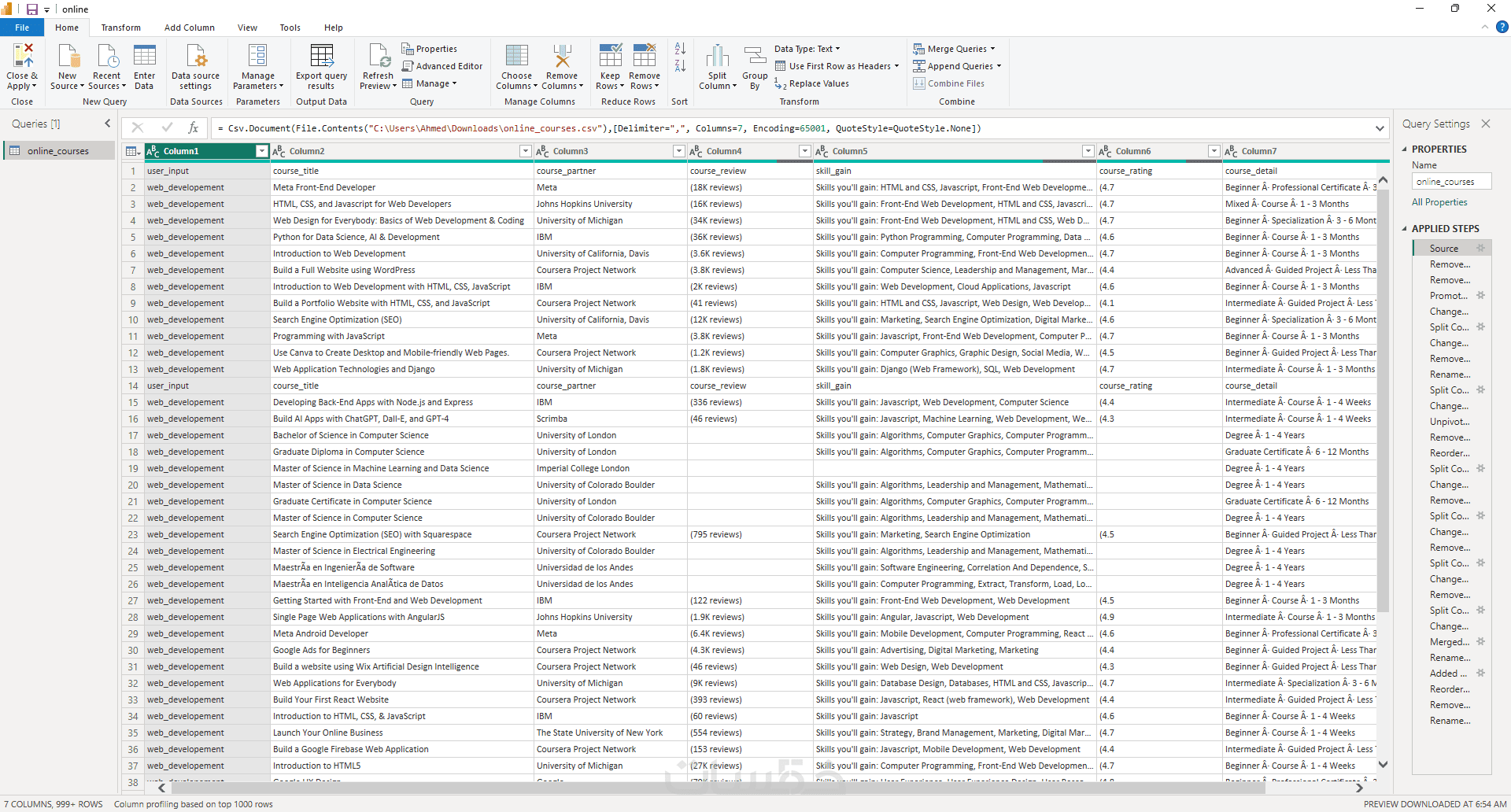Open the settings gear for the Source step

(x=1480, y=249)
